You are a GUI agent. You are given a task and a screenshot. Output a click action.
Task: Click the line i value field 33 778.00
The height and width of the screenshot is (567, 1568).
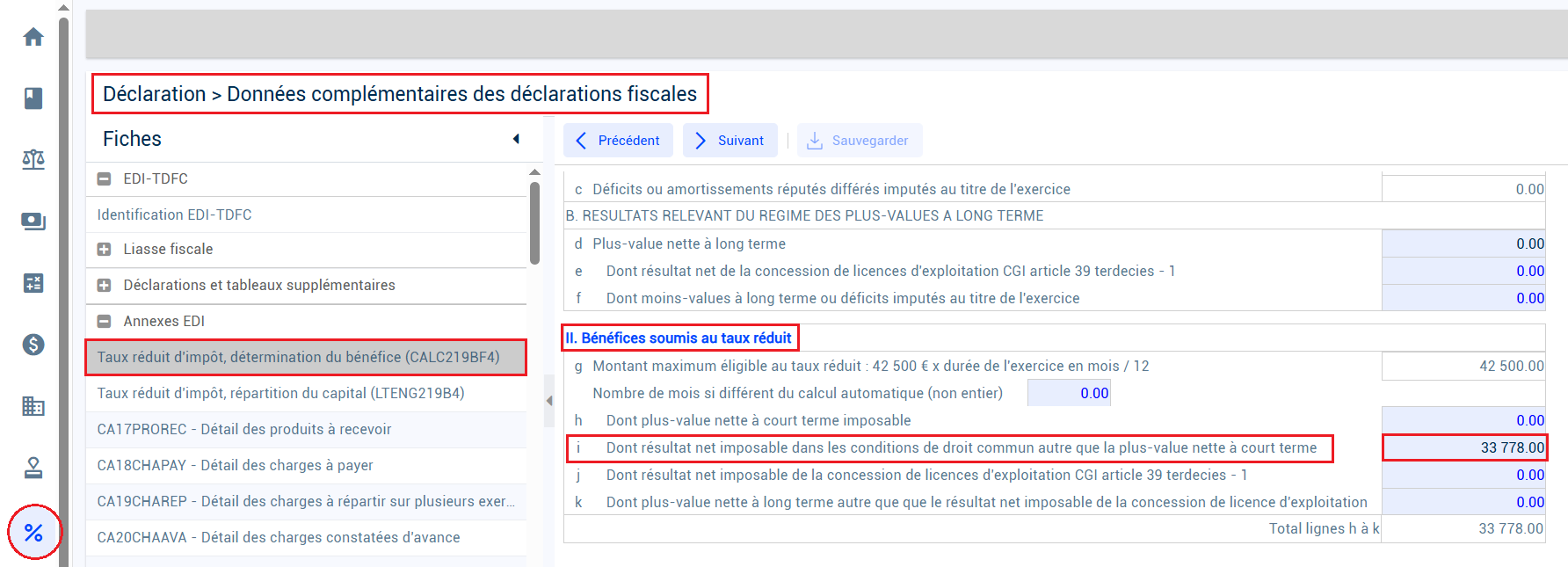click(1463, 447)
